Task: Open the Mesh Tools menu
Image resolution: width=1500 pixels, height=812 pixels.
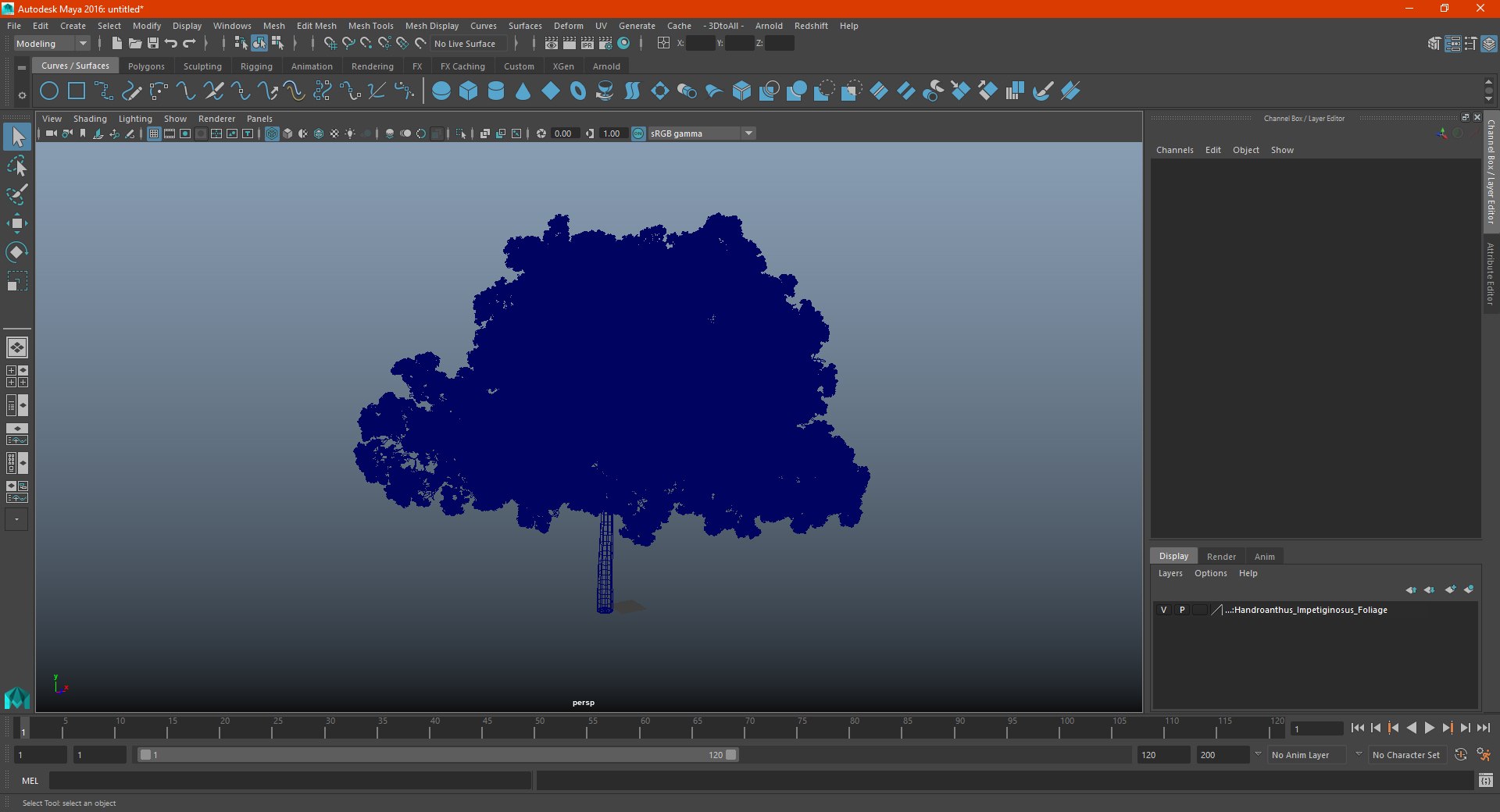Action: click(x=371, y=26)
